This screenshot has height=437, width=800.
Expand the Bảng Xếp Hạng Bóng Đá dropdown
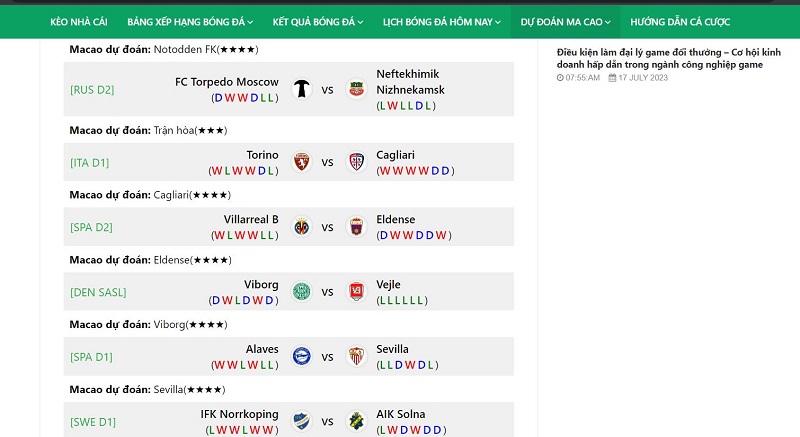pyautogui.click(x=190, y=22)
